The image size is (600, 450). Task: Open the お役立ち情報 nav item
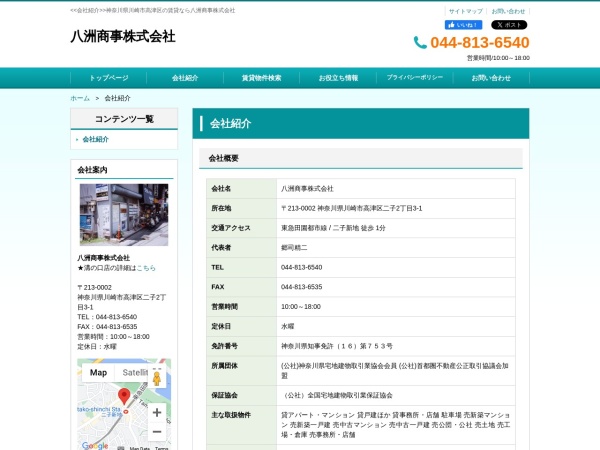pyautogui.click(x=338, y=78)
